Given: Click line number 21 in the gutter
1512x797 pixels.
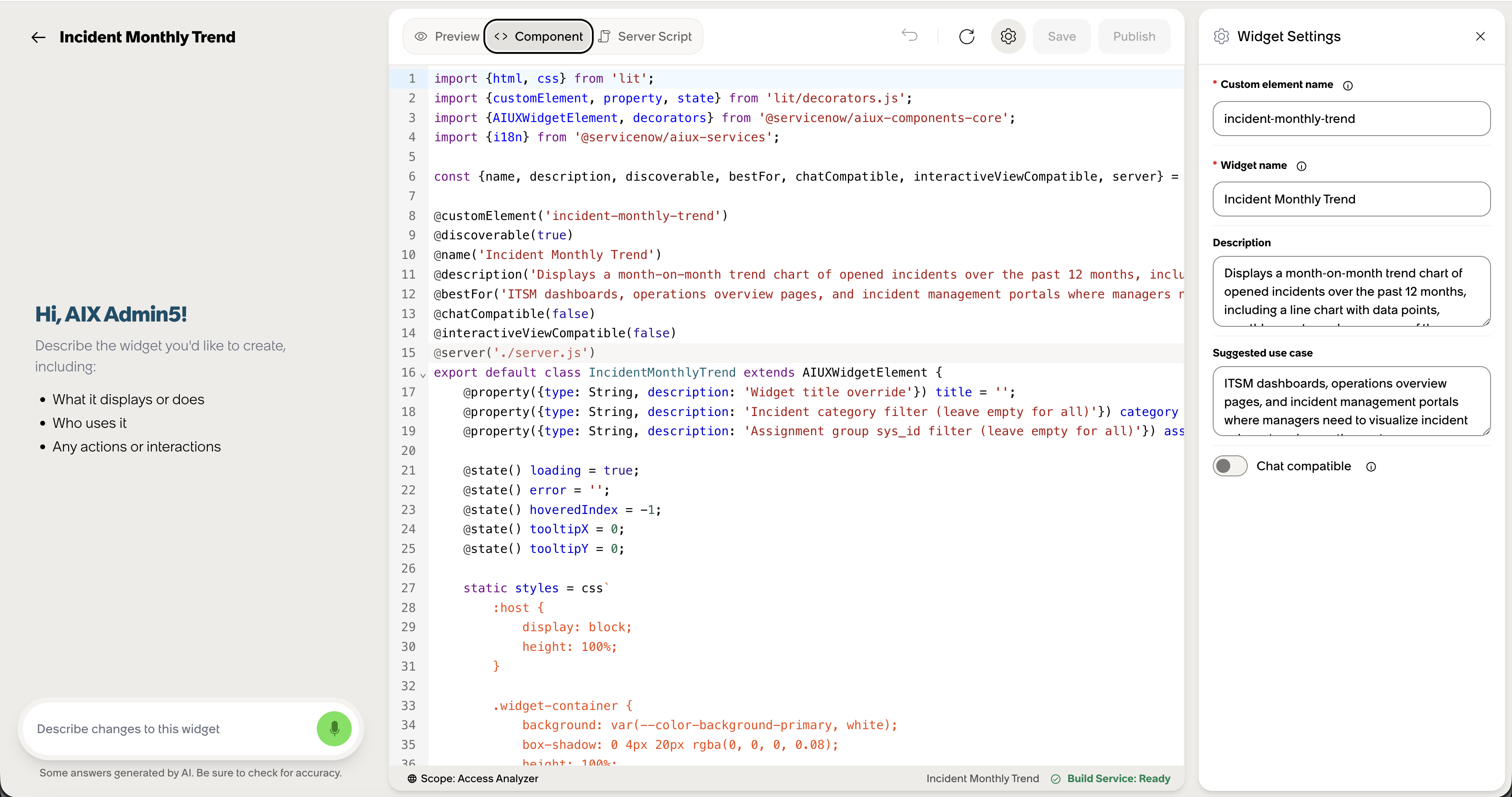Looking at the screenshot, I should click(x=408, y=470).
